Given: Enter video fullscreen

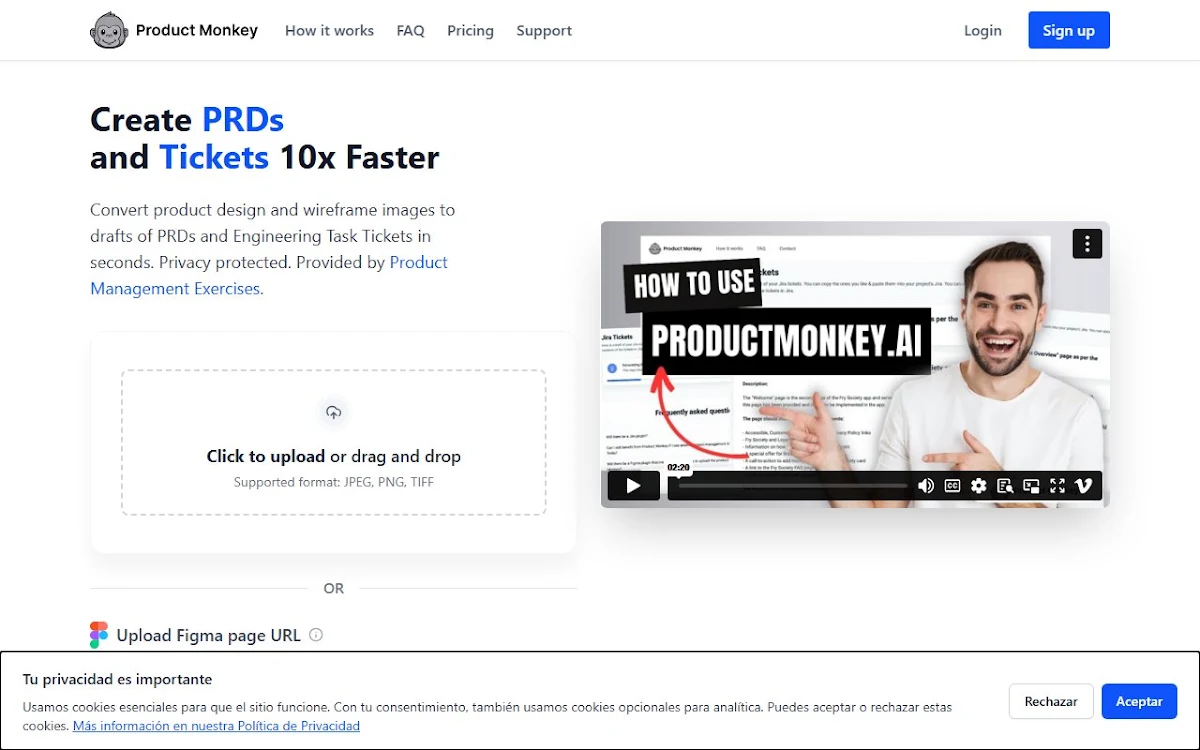Looking at the screenshot, I should coord(1057,486).
